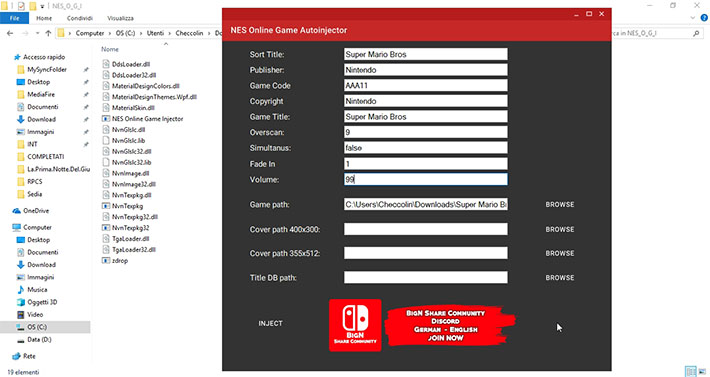710x377 pixels.
Task: Click the empty Cover path 400x300 field
Action: (x=426, y=229)
